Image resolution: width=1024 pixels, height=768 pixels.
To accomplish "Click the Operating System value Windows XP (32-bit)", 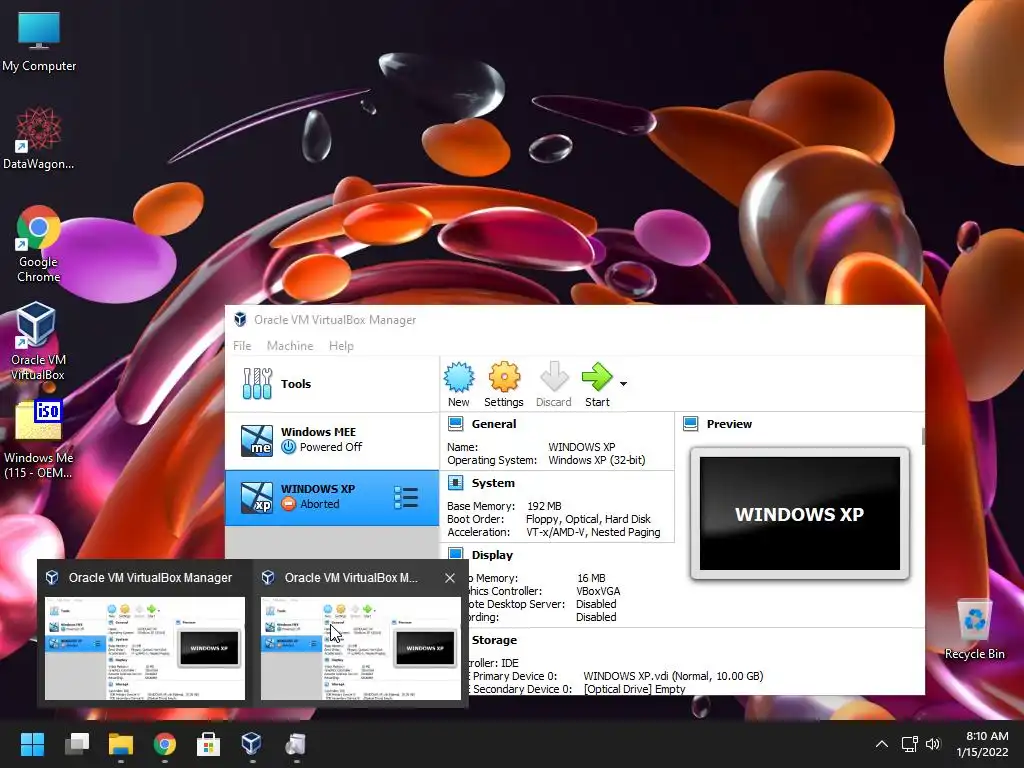I will coord(596,460).
